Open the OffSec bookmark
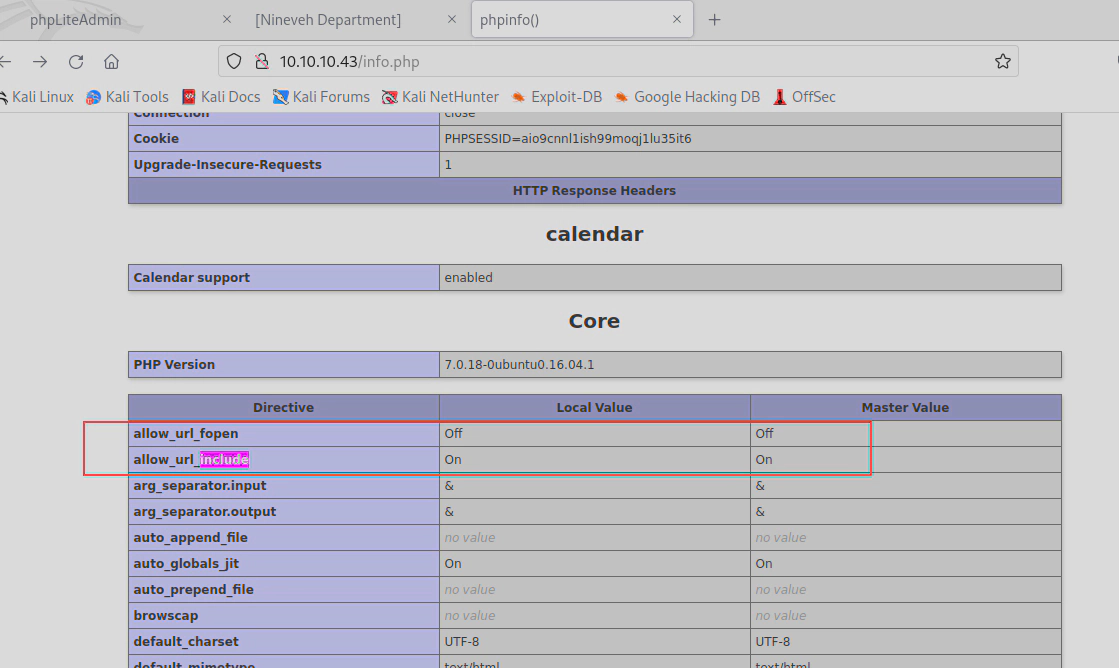 (x=804, y=97)
